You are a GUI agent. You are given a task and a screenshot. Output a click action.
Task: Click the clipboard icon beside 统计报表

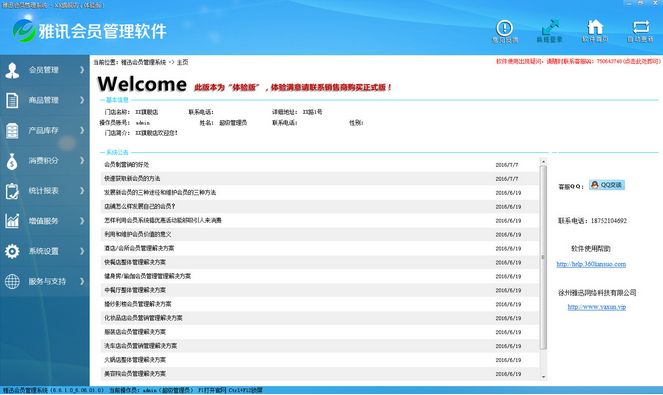(12, 191)
